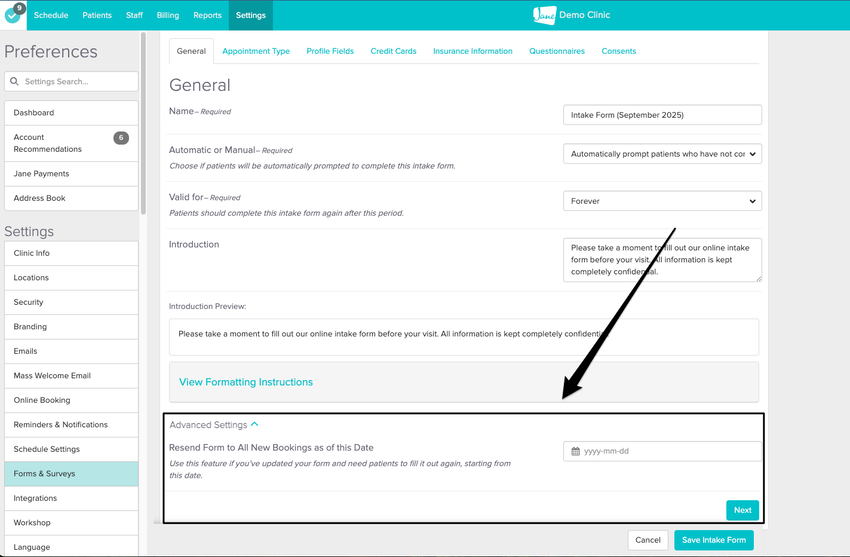Switch to the Consents tab
The image size is (850, 557).
click(619, 51)
